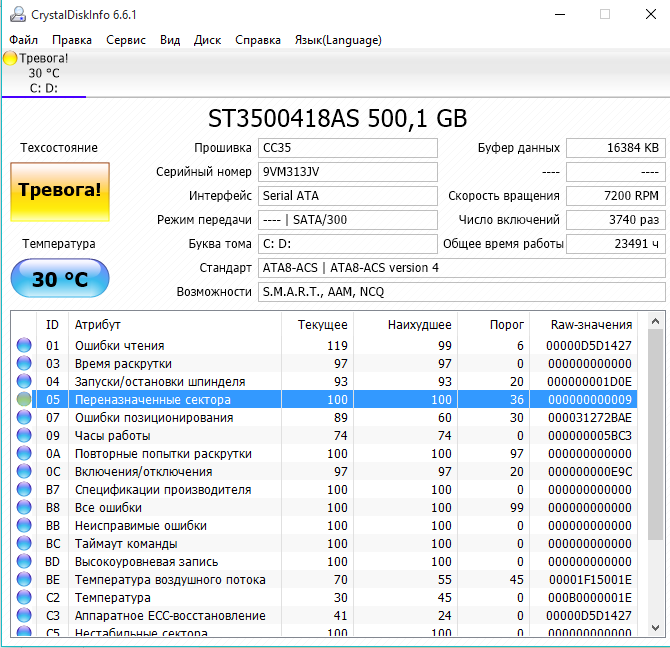Click the Буква тома field C: D:
This screenshot has height=648, width=670.
348,243
